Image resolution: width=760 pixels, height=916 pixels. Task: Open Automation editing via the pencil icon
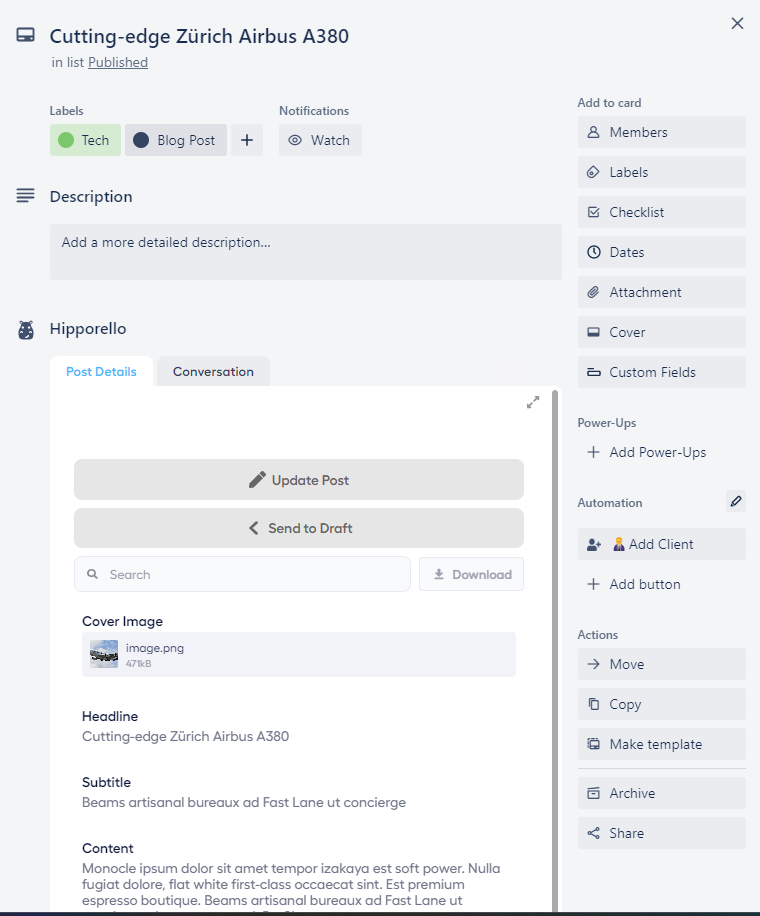736,501
